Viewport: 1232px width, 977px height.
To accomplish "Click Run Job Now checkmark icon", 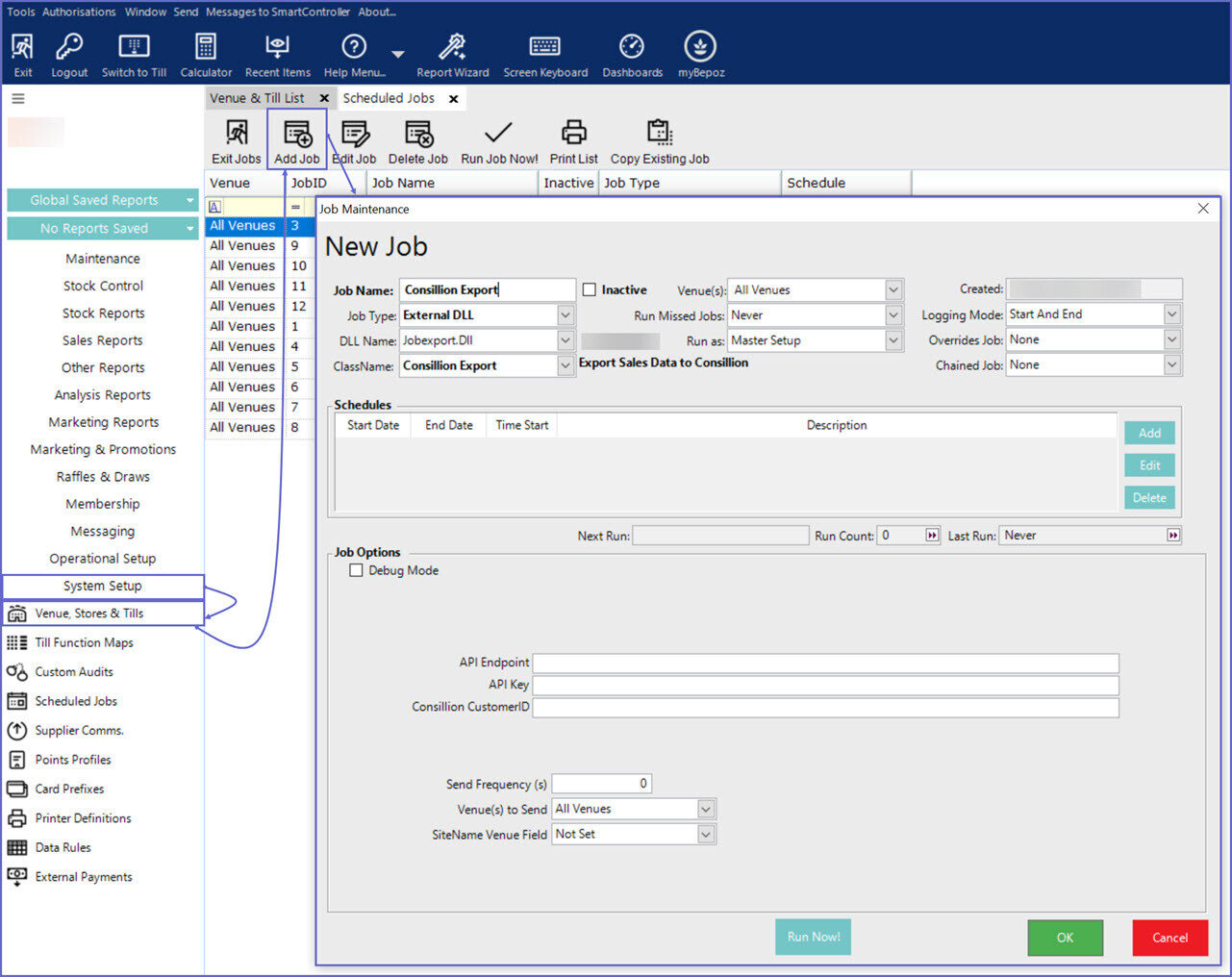I will (498, 141).
